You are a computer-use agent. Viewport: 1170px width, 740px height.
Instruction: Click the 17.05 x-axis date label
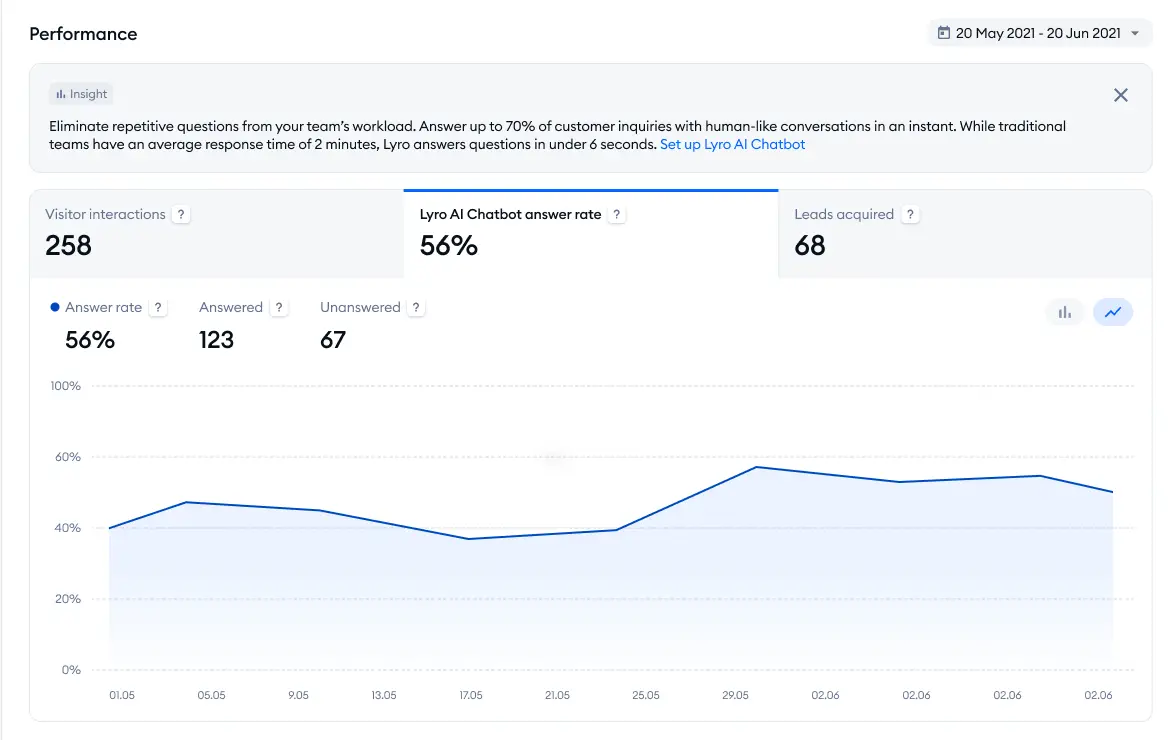point(471,695)
